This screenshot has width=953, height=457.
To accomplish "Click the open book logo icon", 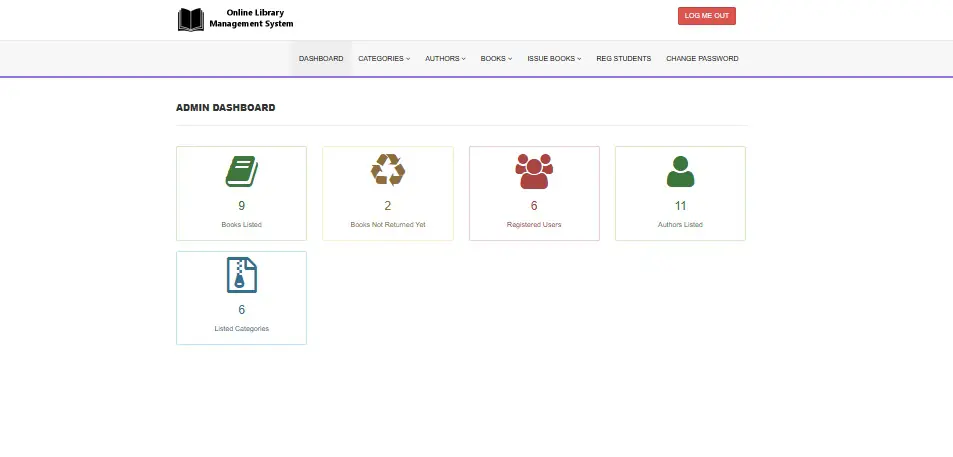I will click(x=191, y=19).
